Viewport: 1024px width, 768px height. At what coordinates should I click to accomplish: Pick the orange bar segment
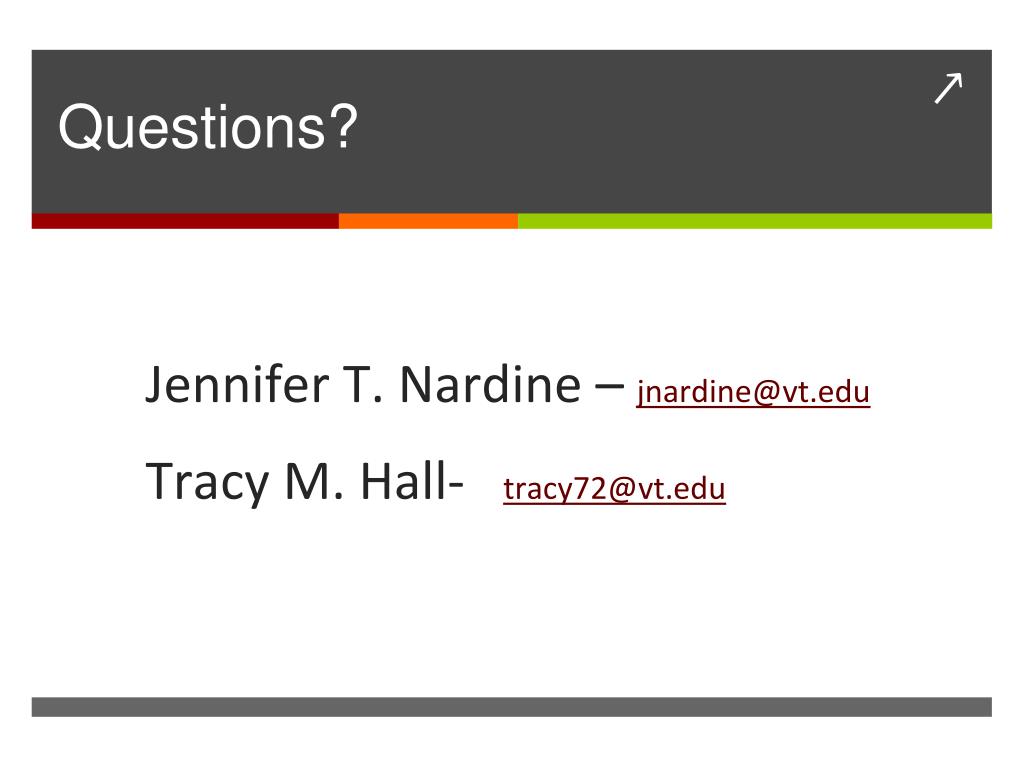click(x=428, y=221)
